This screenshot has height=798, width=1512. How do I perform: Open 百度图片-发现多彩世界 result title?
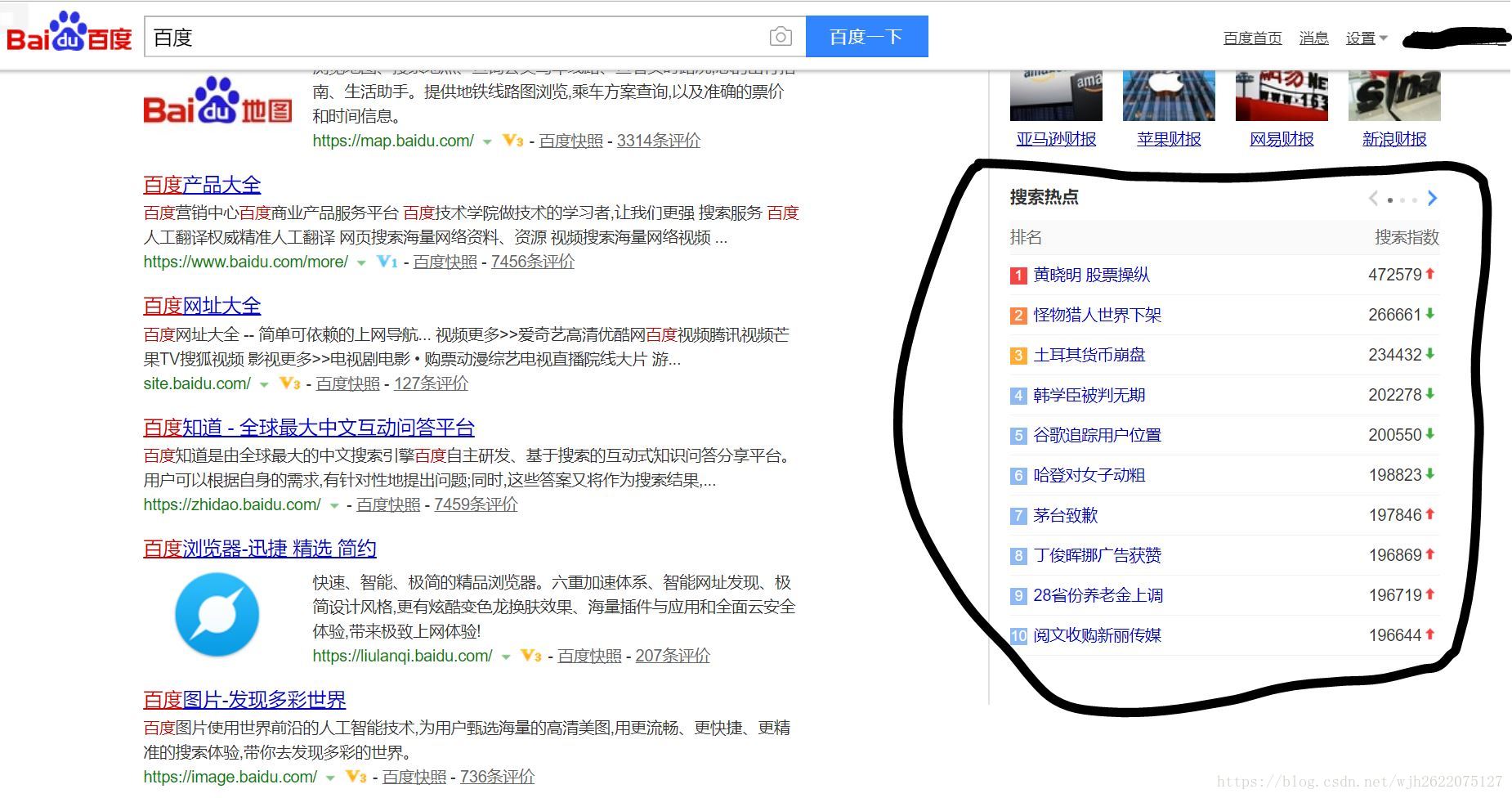244,700
